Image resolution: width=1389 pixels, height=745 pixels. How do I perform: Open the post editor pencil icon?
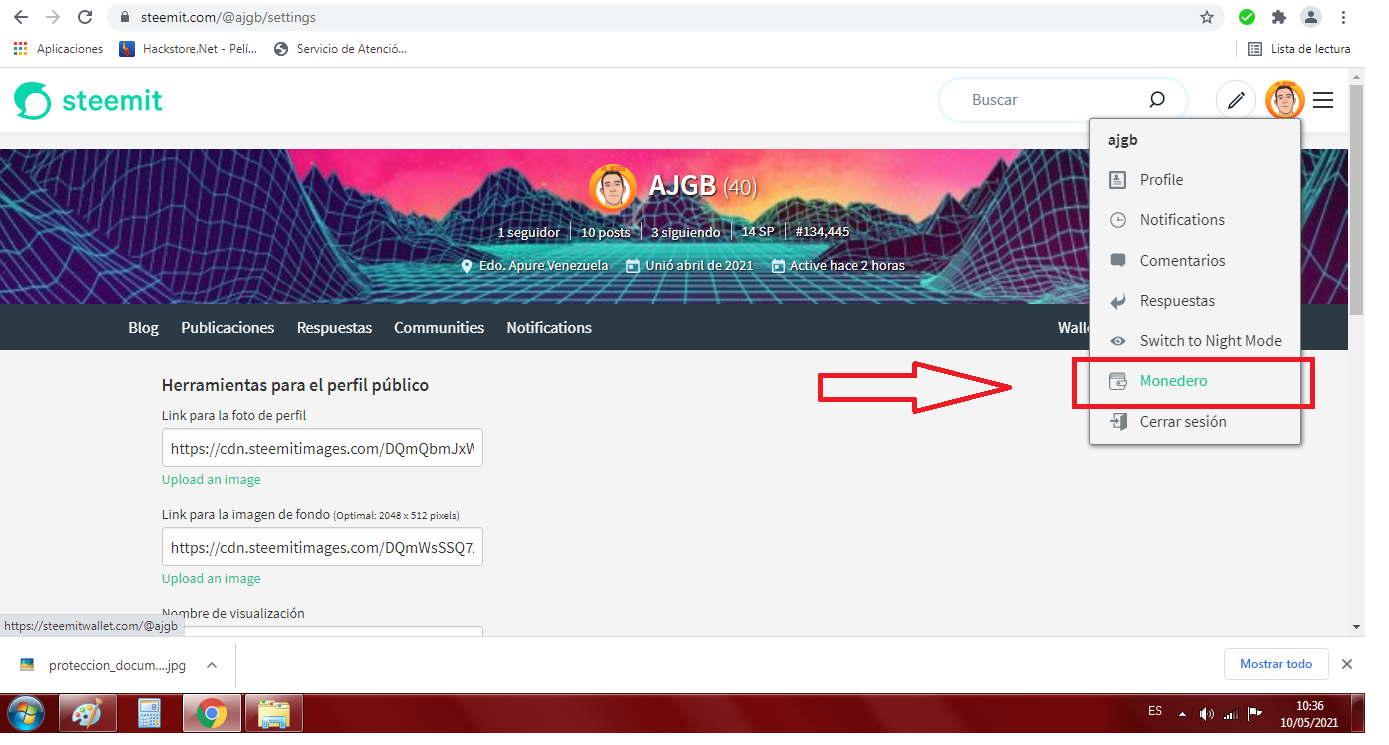pyautogui.click(x=1236, y=100)
